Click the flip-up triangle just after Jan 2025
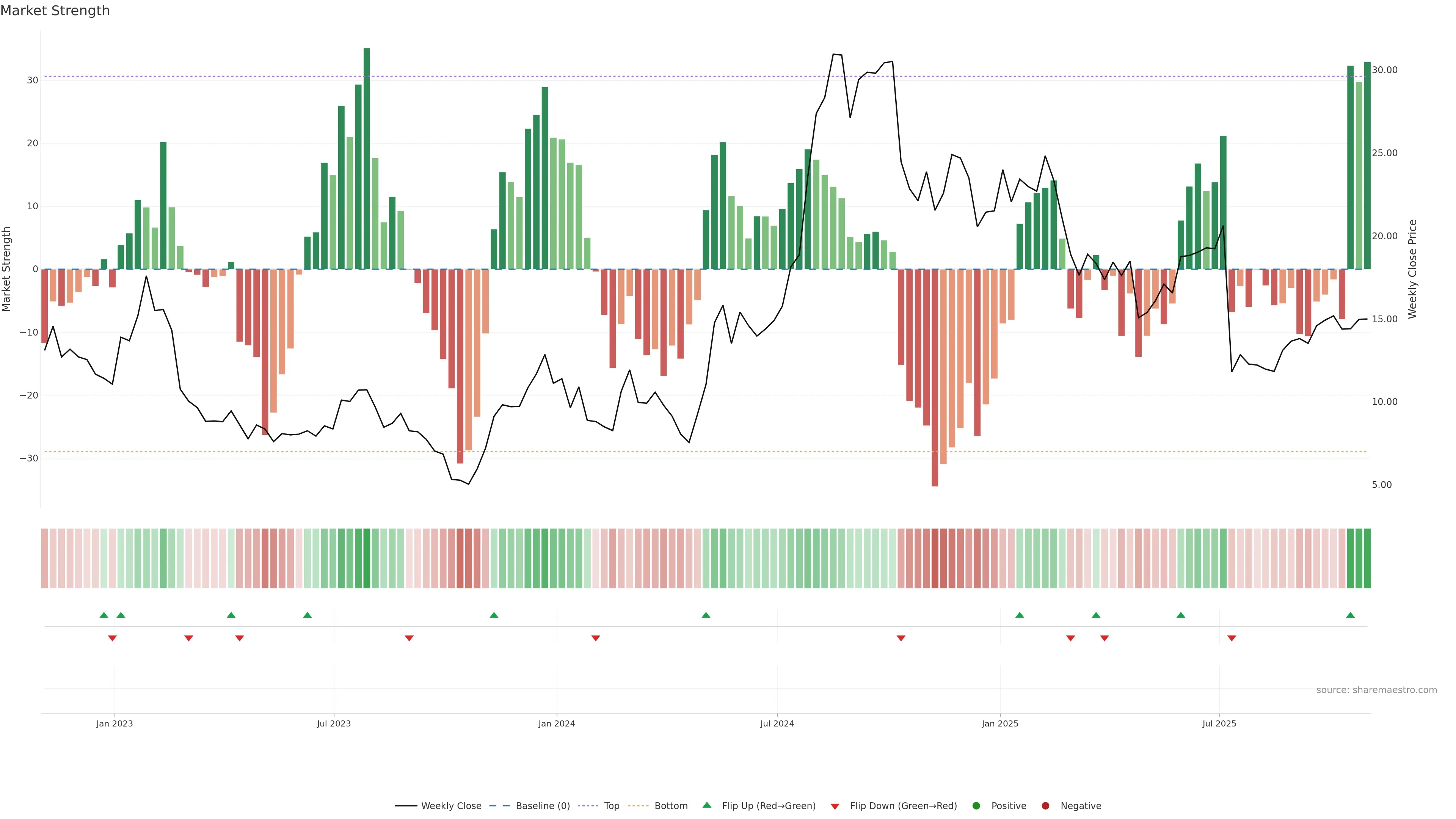Image resolution: width=1456 pixels, height=819 pixels. tap(1020, 615)
